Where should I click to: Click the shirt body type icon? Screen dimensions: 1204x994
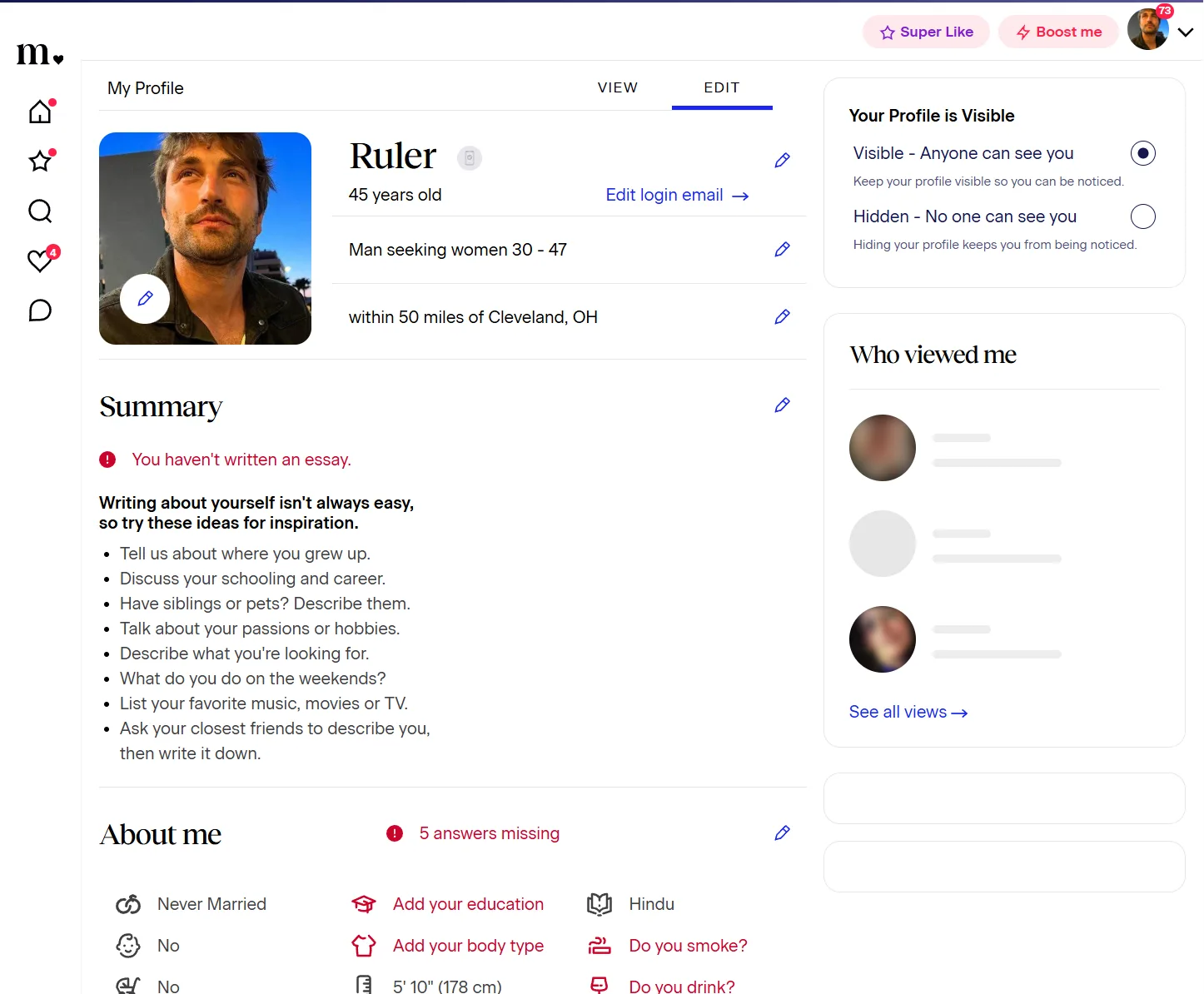click(x=364, y=946)
